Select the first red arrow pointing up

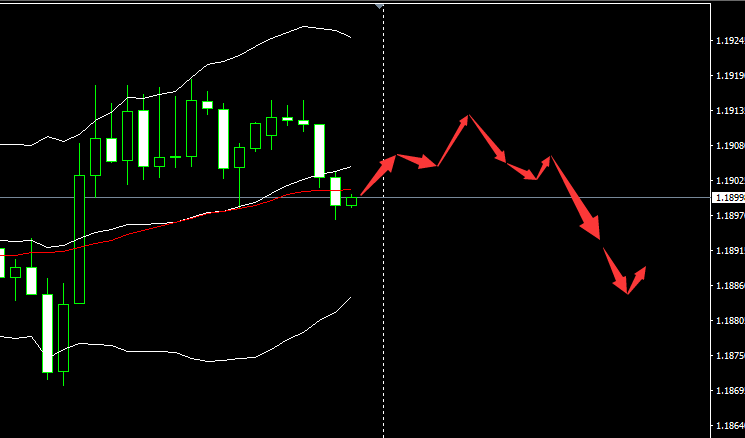pyautogui.click(x=379, y=175)
